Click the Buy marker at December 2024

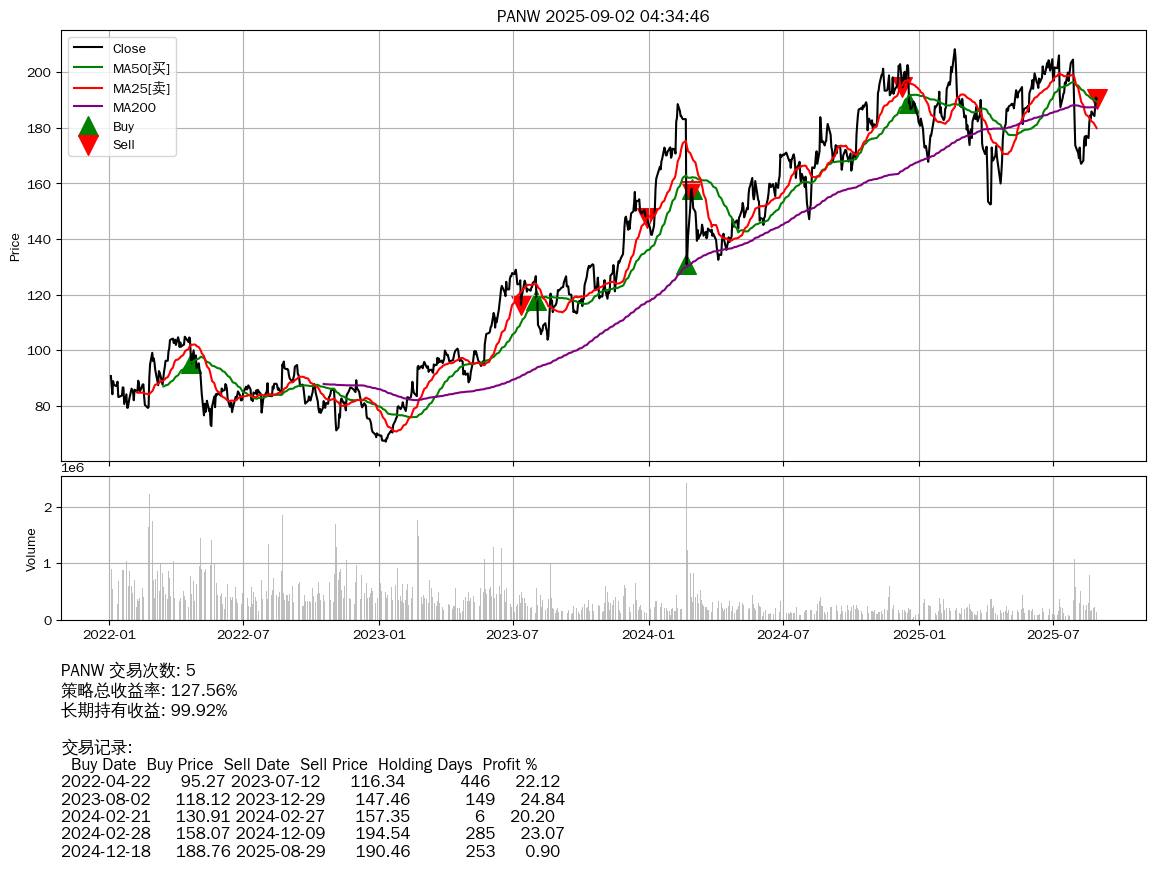(907, 104)
